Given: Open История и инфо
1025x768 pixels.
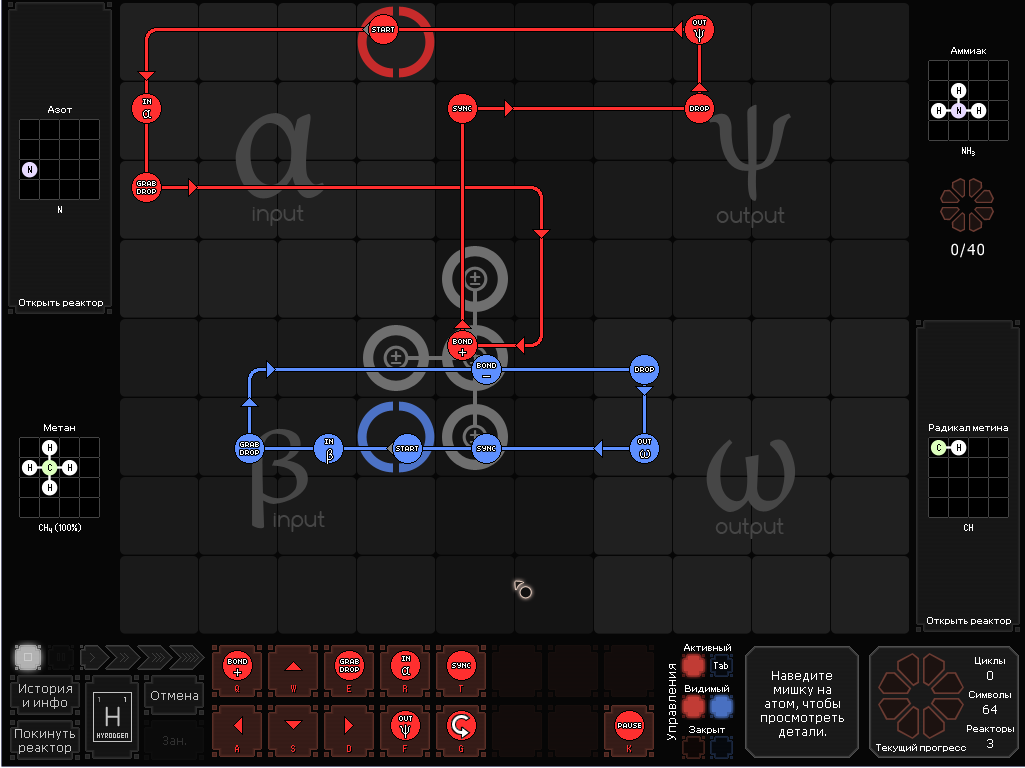Looking at the screenshot, I should click(45, 695).
